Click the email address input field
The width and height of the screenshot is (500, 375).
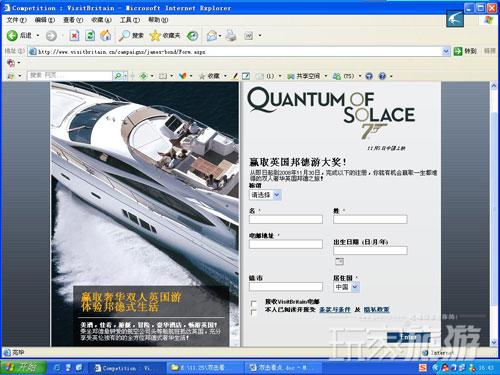[286, 244]
